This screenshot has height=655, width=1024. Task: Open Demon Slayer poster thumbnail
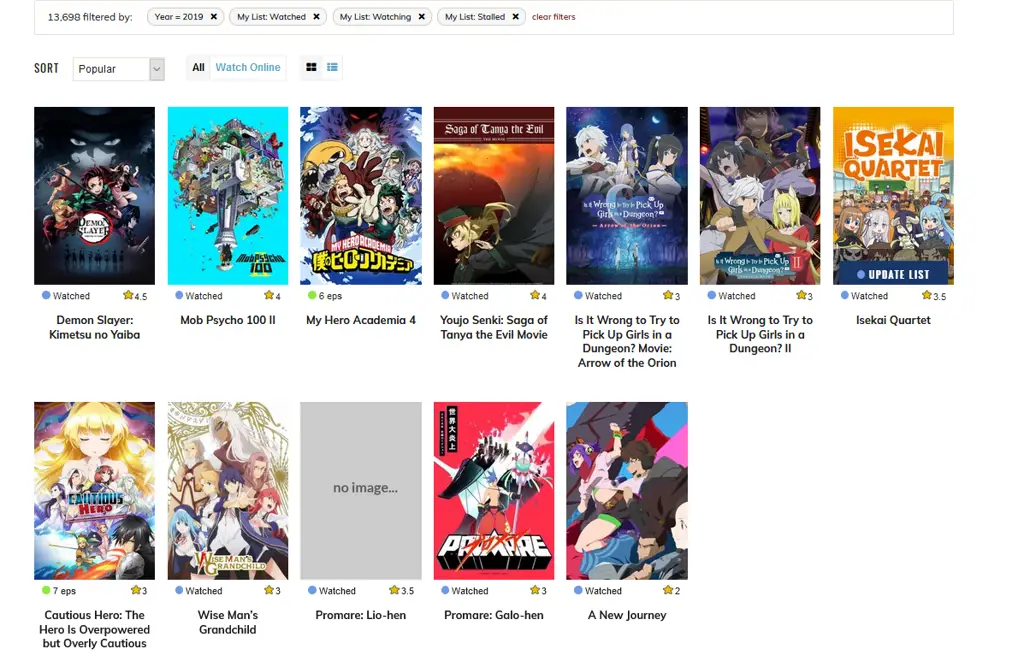click(x=95, y=196)
